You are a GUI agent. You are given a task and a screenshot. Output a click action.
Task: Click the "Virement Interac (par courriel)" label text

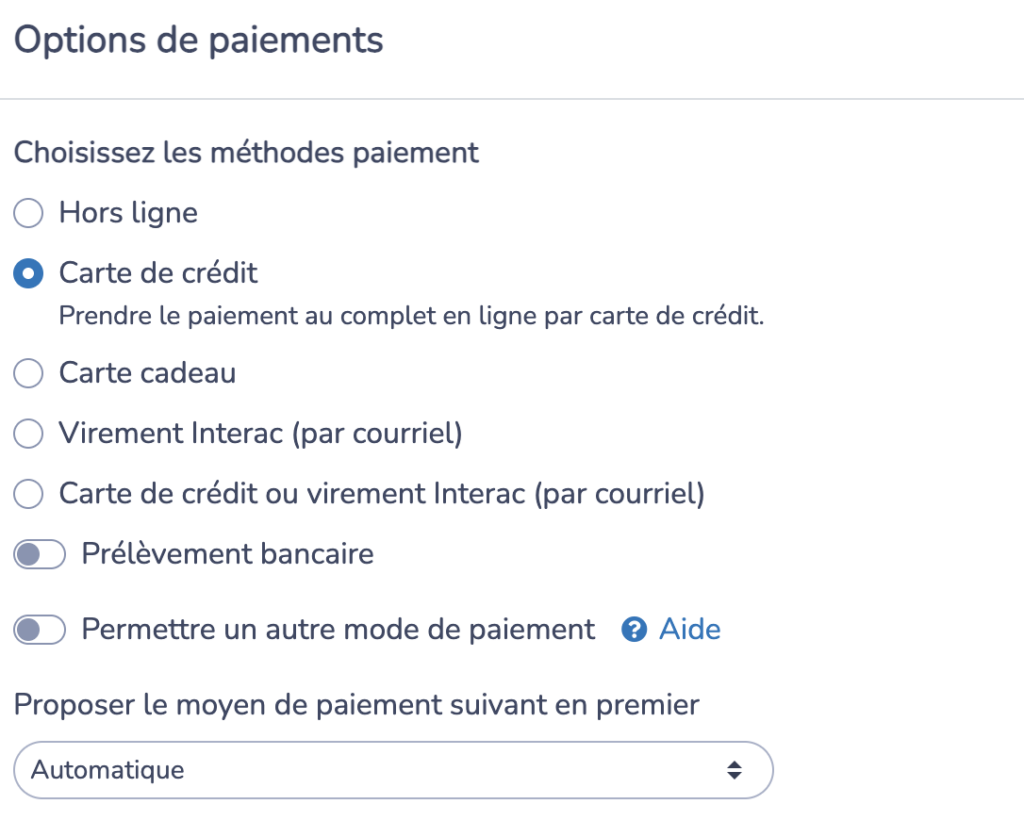(260, 434)
